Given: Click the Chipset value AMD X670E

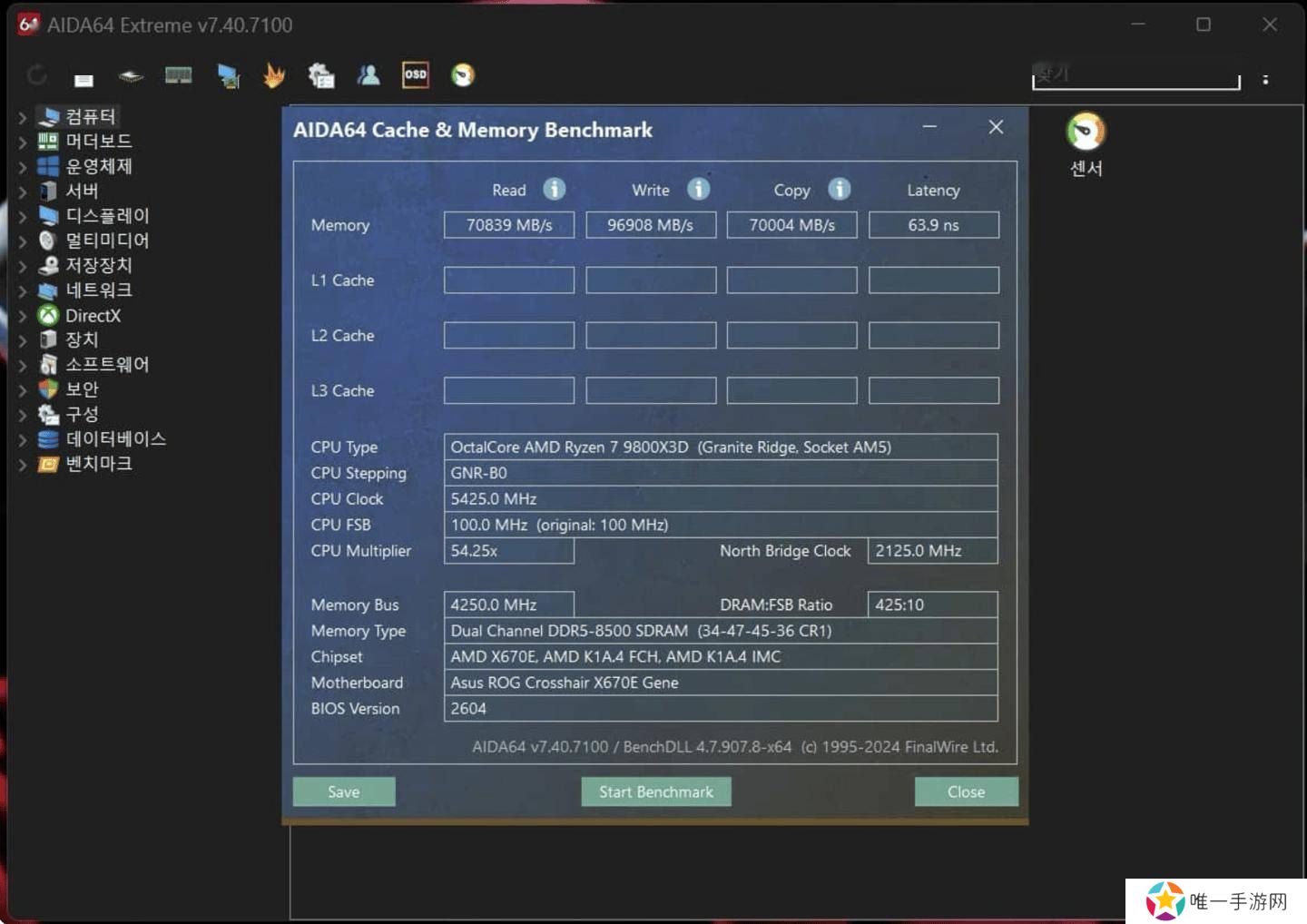Looking at the screenshot, I should click(721, 656).
